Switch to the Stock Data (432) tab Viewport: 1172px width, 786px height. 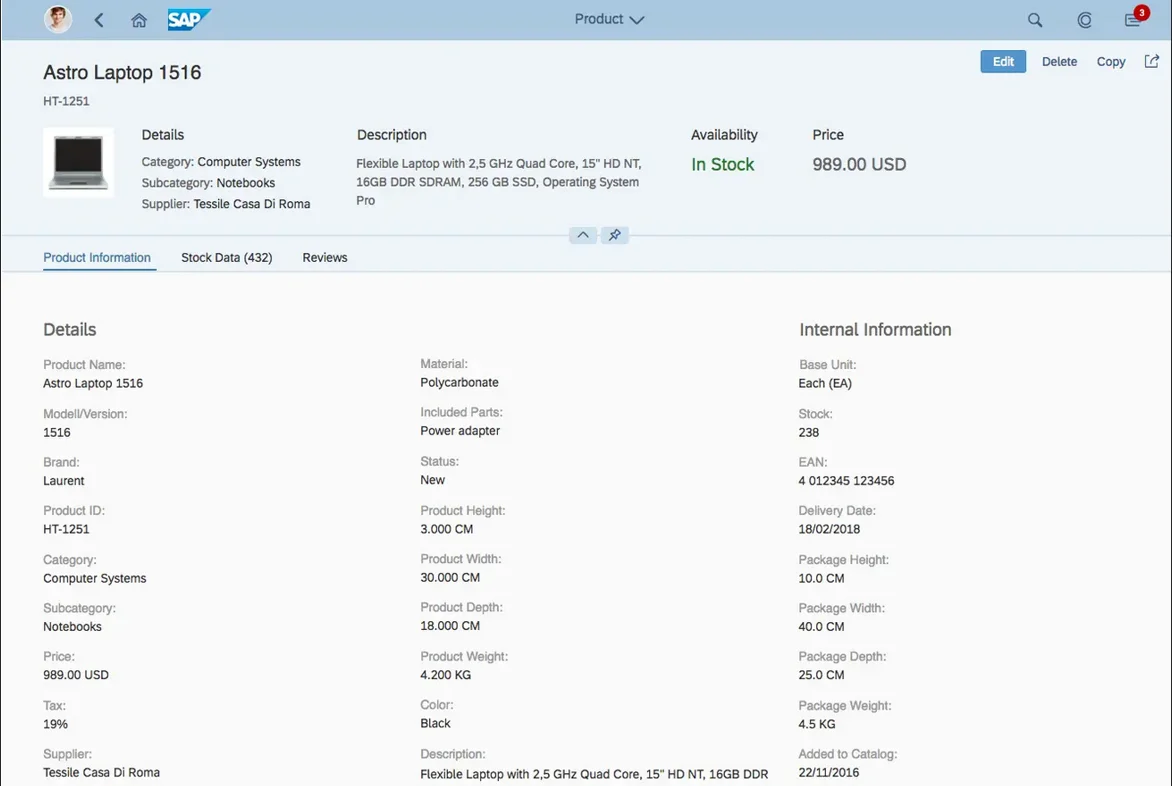click(226, 257)
